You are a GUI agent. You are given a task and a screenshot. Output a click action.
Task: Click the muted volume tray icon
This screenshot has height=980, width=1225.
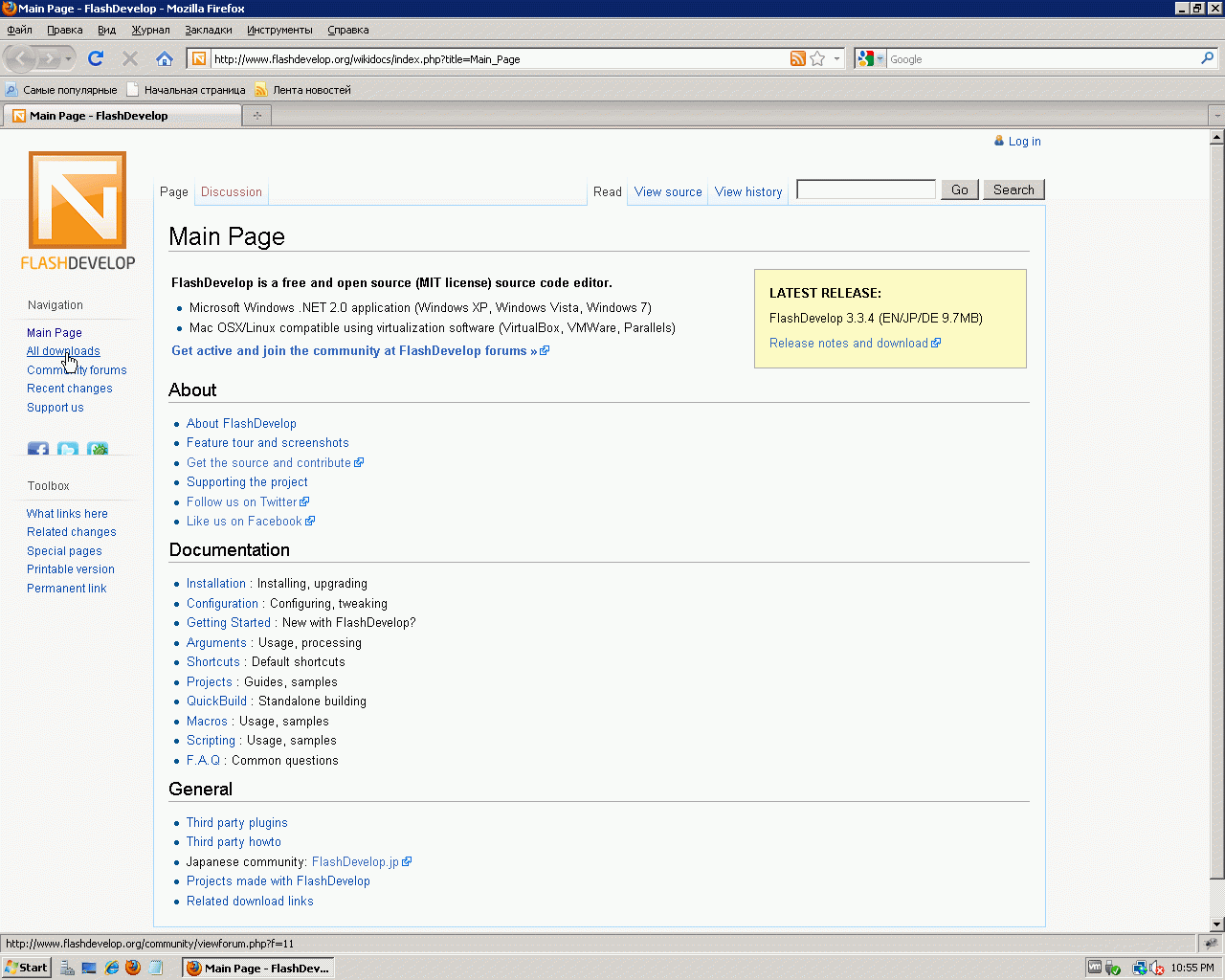pyautogui.click(x=1156, y=968)
